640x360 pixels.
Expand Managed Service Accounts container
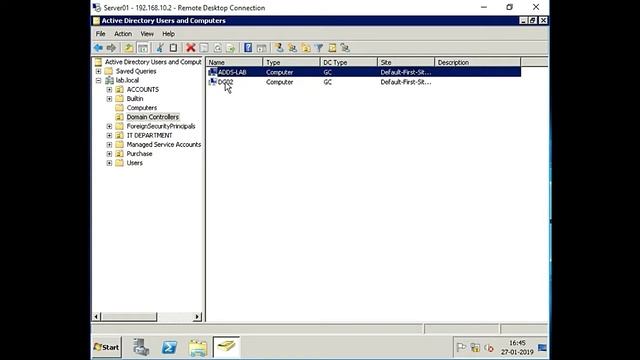109,144
